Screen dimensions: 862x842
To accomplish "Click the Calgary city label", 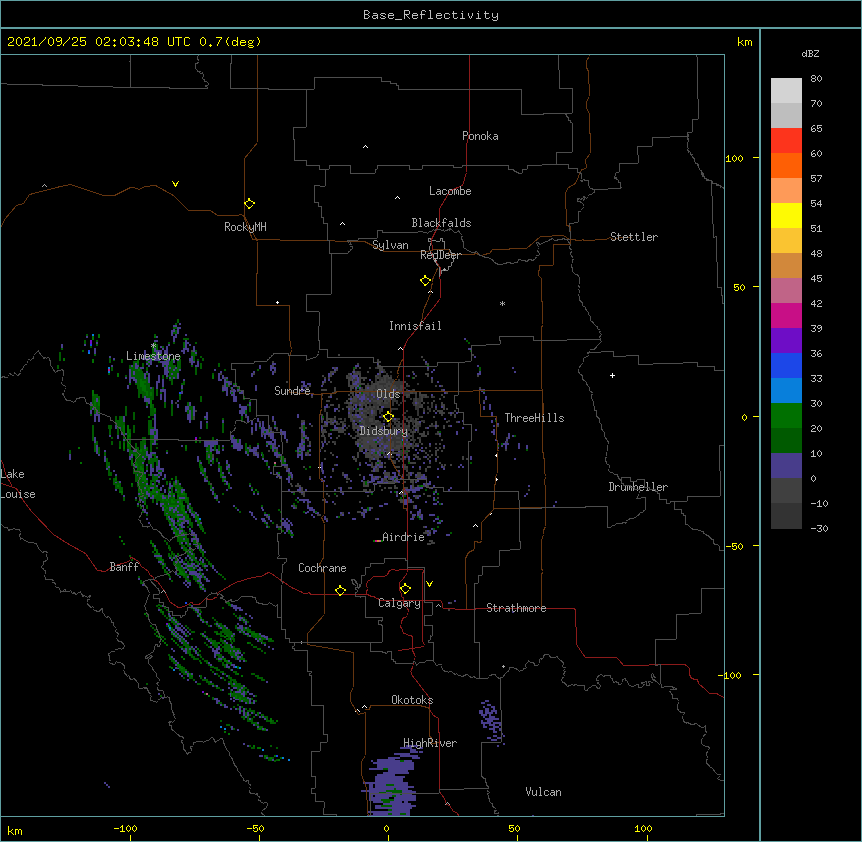I will 399,603.
